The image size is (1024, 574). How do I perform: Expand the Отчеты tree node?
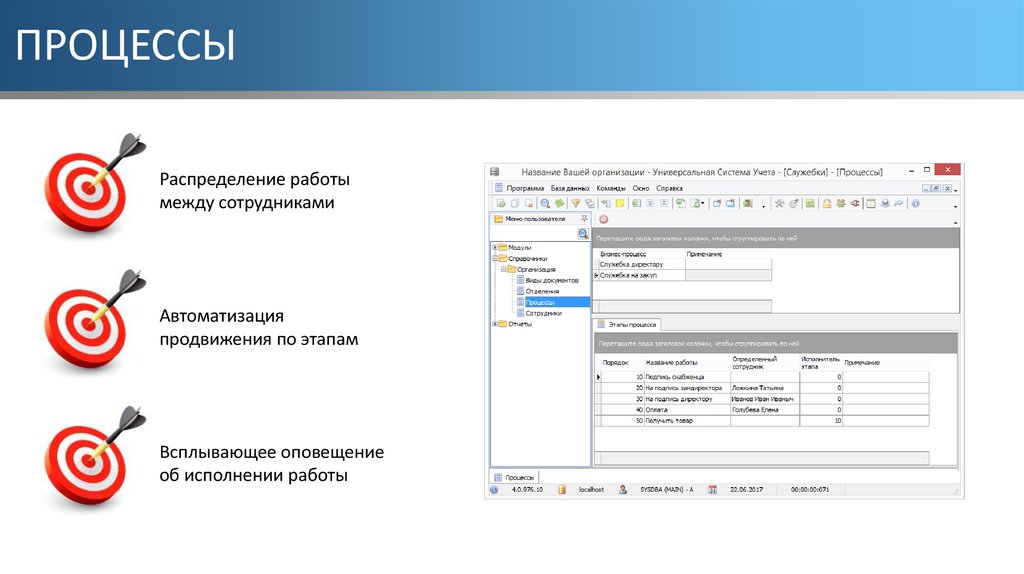[x=494, y=324]
